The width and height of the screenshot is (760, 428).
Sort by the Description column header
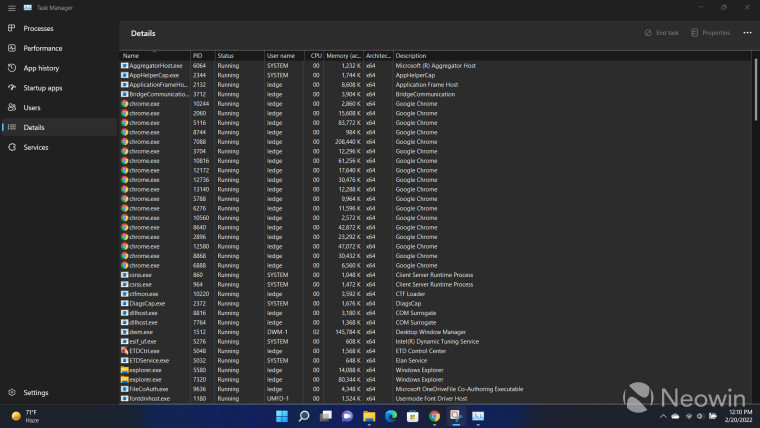click(x=572, y=56)
